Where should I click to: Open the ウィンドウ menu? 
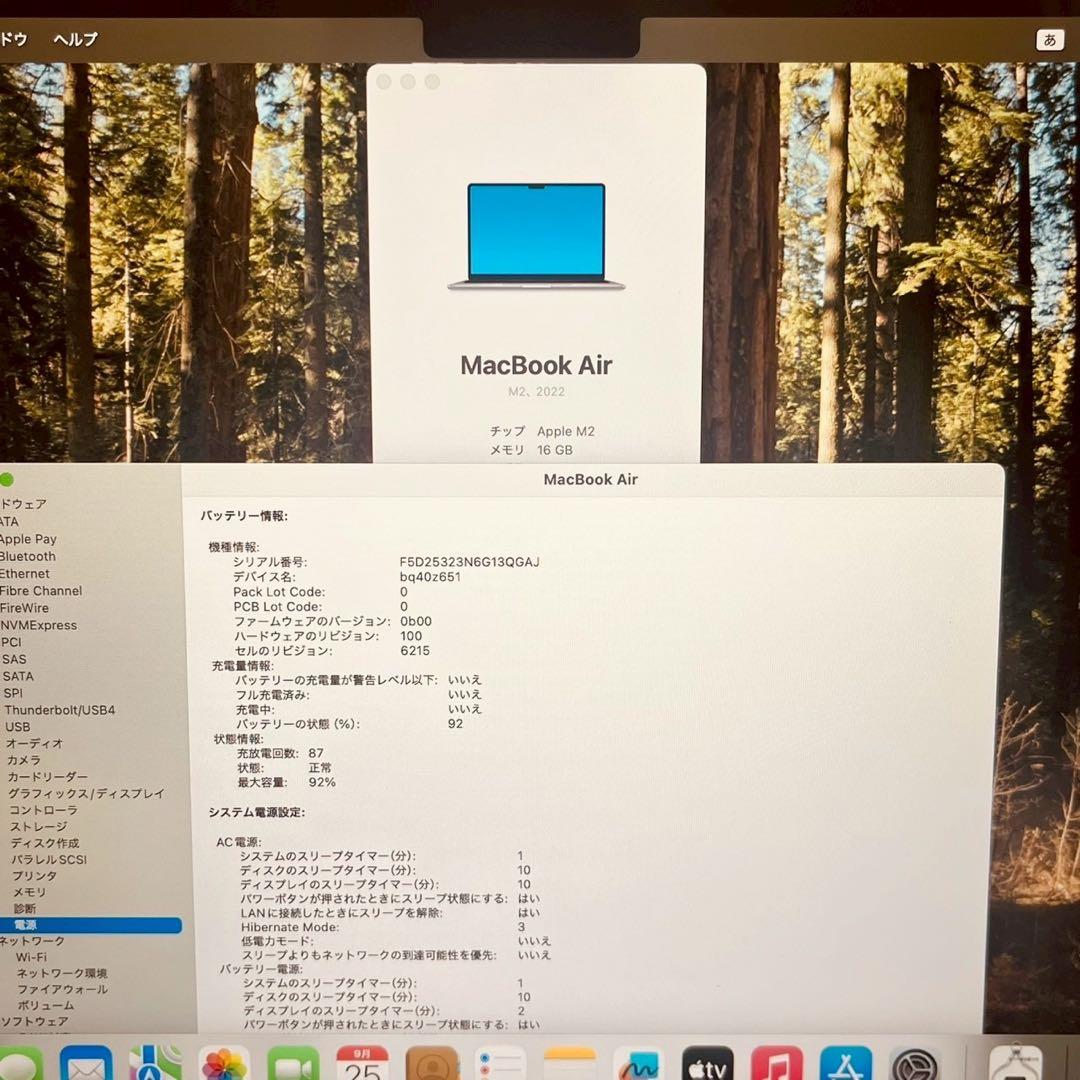pyautogui.click(x=12, y=40)
